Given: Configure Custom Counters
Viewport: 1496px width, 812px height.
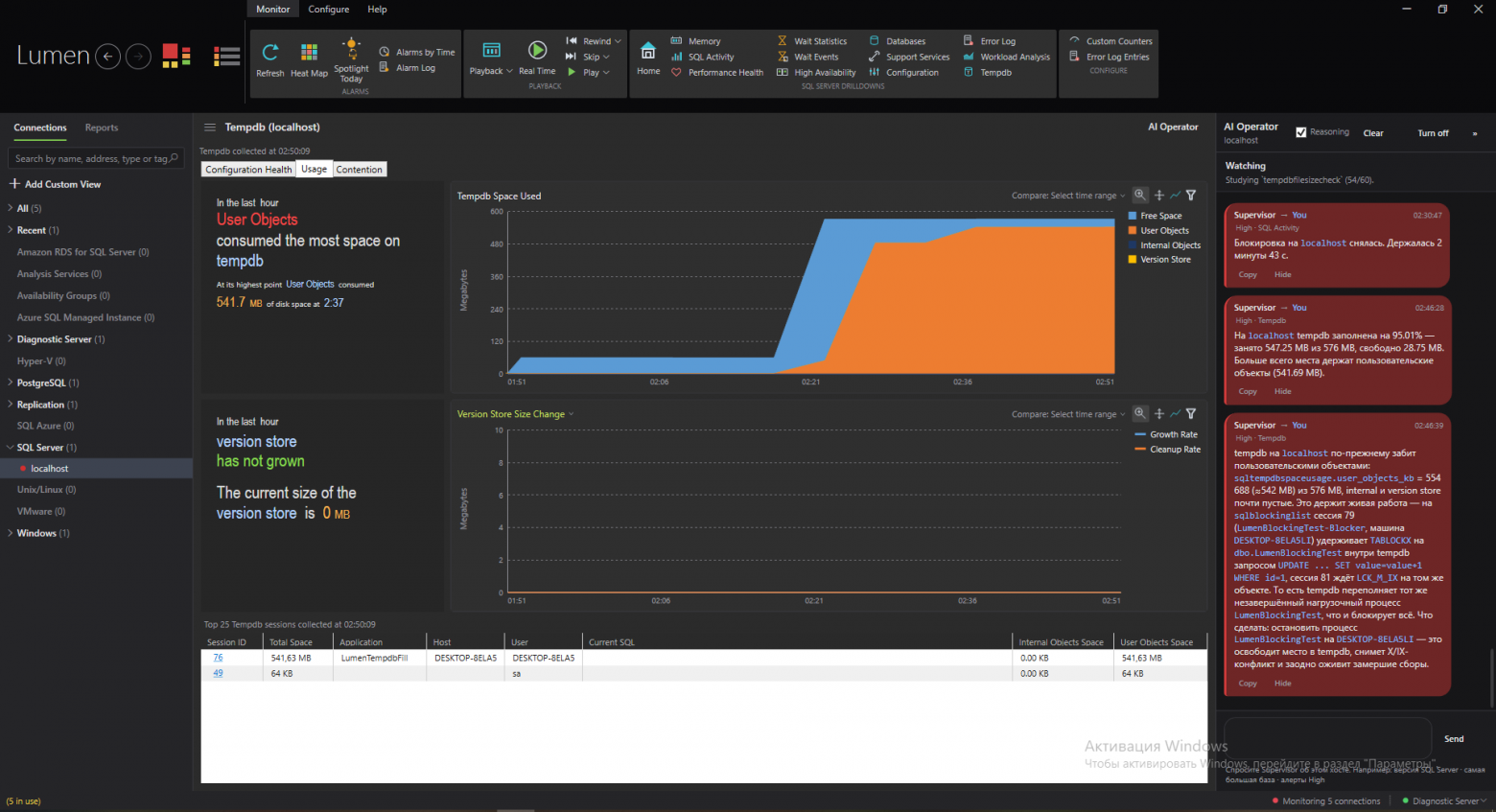Looking at the screenshot, I should [x=1111, y=41].
